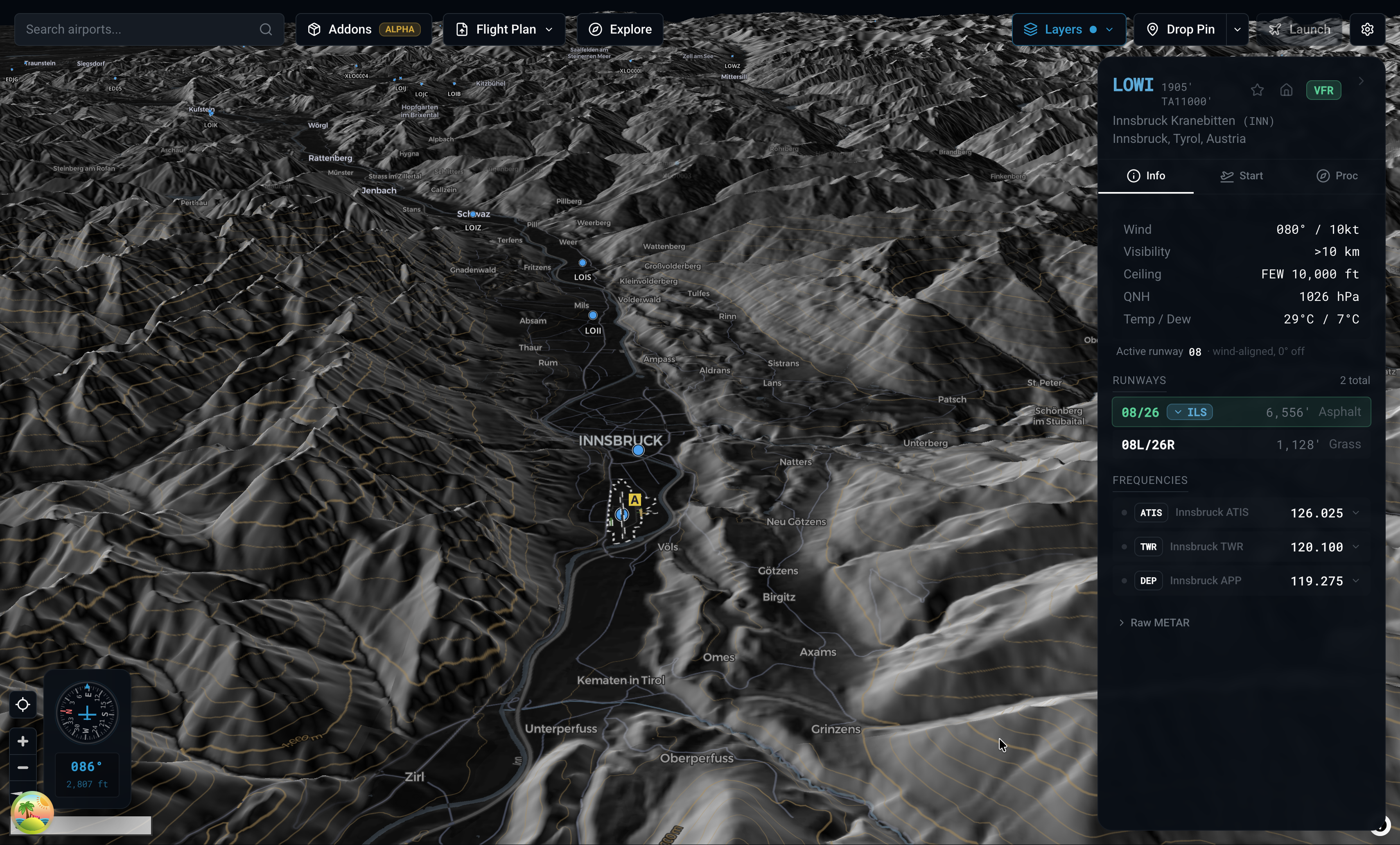Expand the Innsbruck ATIS frequency chevron

(1356, 513)
